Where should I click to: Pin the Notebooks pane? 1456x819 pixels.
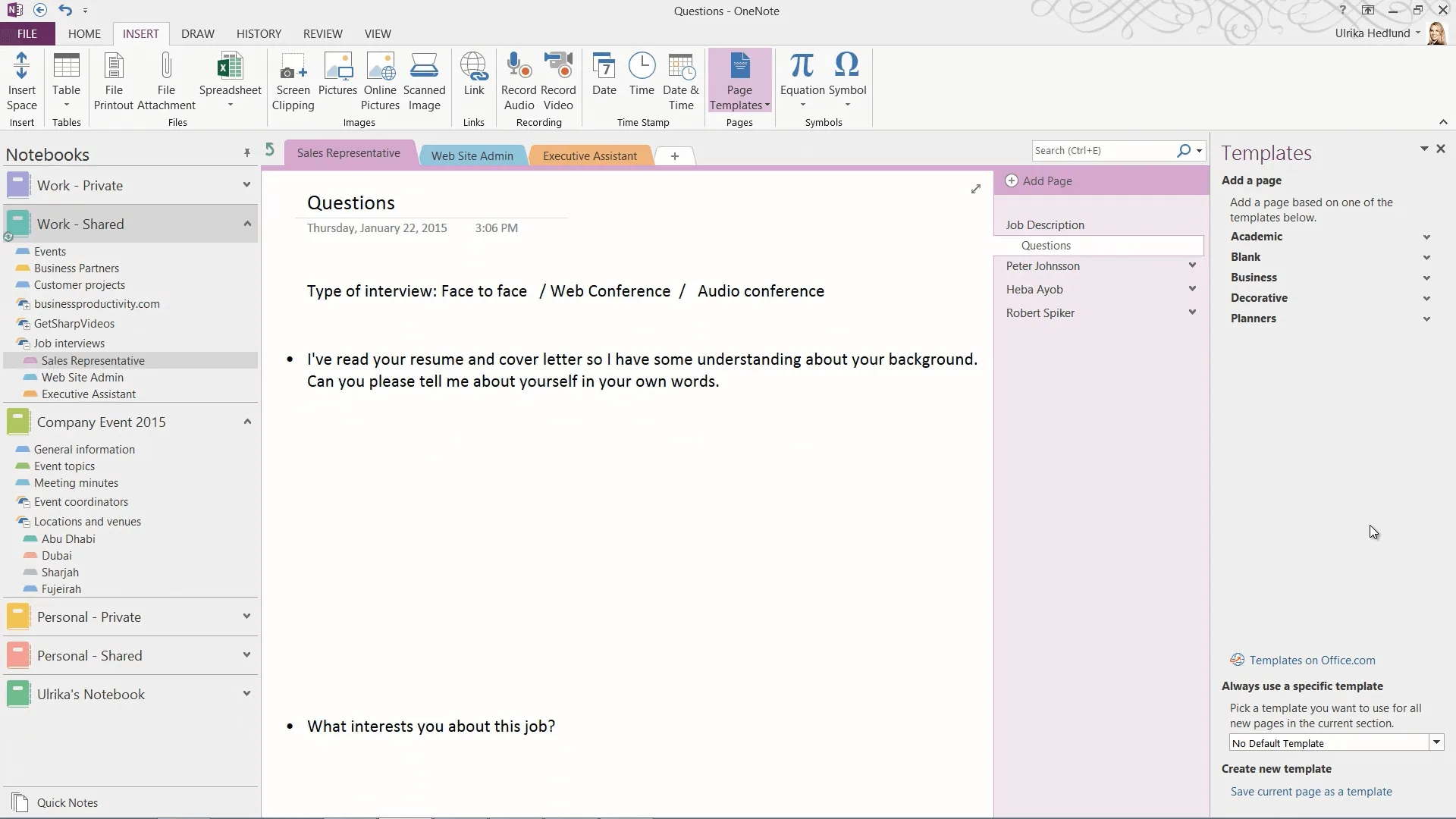coord(247,153)
